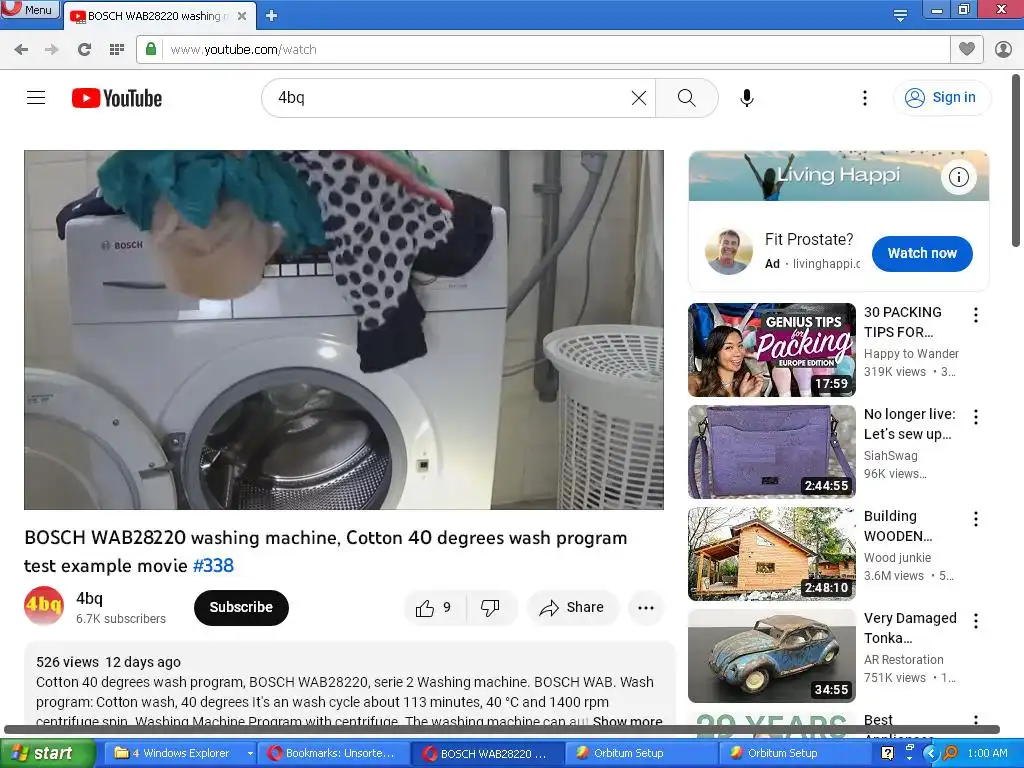Image resolution: width=1024 pixels, height=768 pixels.
Task: Open the #338 hashtag link
Action: 214,566
